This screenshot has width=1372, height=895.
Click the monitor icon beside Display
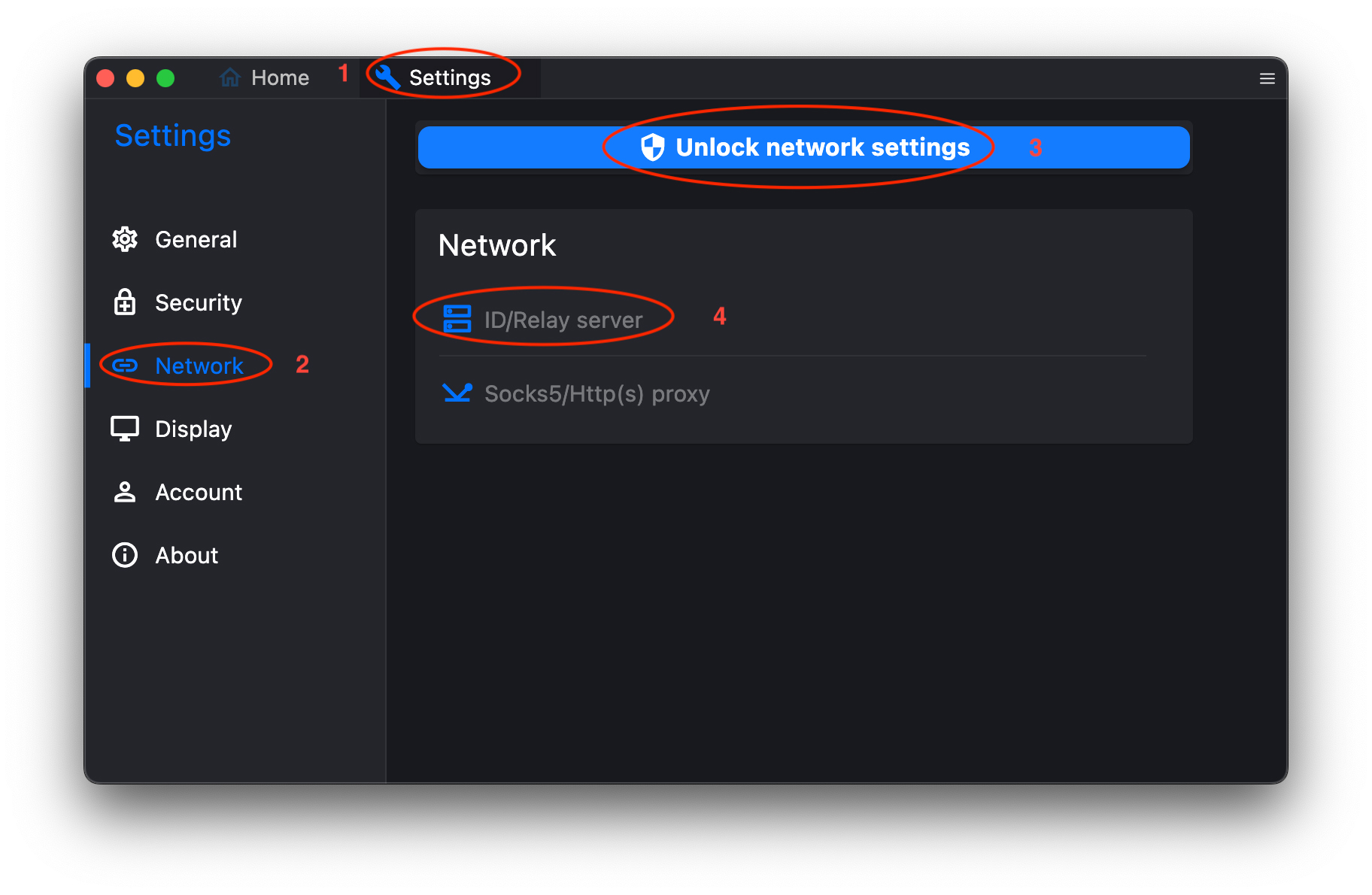click(x=125, y=429)
